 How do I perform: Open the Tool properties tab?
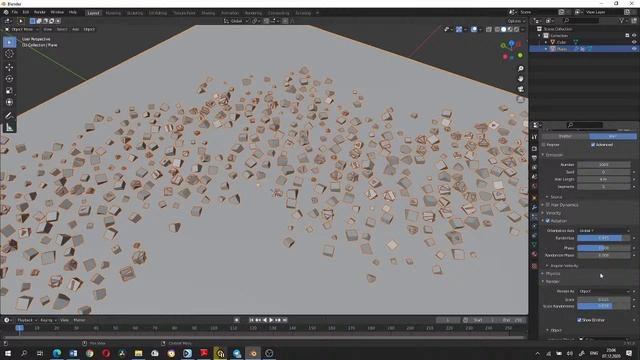534,137
